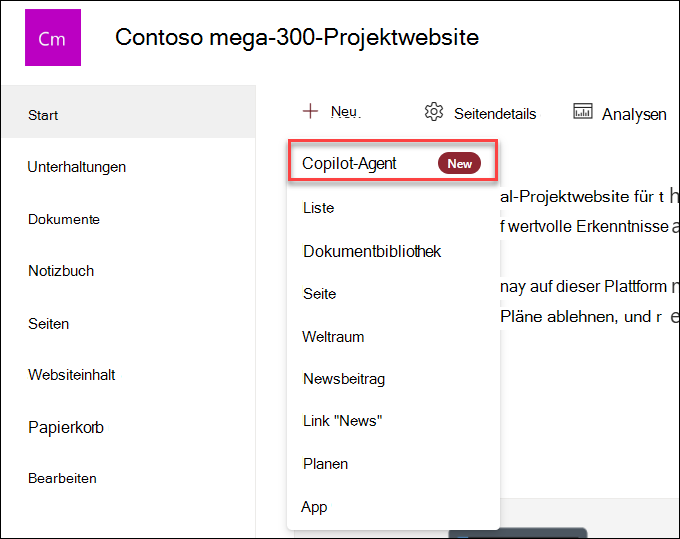680x539 pixels.
Task: Open Notizbuch in the left navigation
Action: coord(61,271)
